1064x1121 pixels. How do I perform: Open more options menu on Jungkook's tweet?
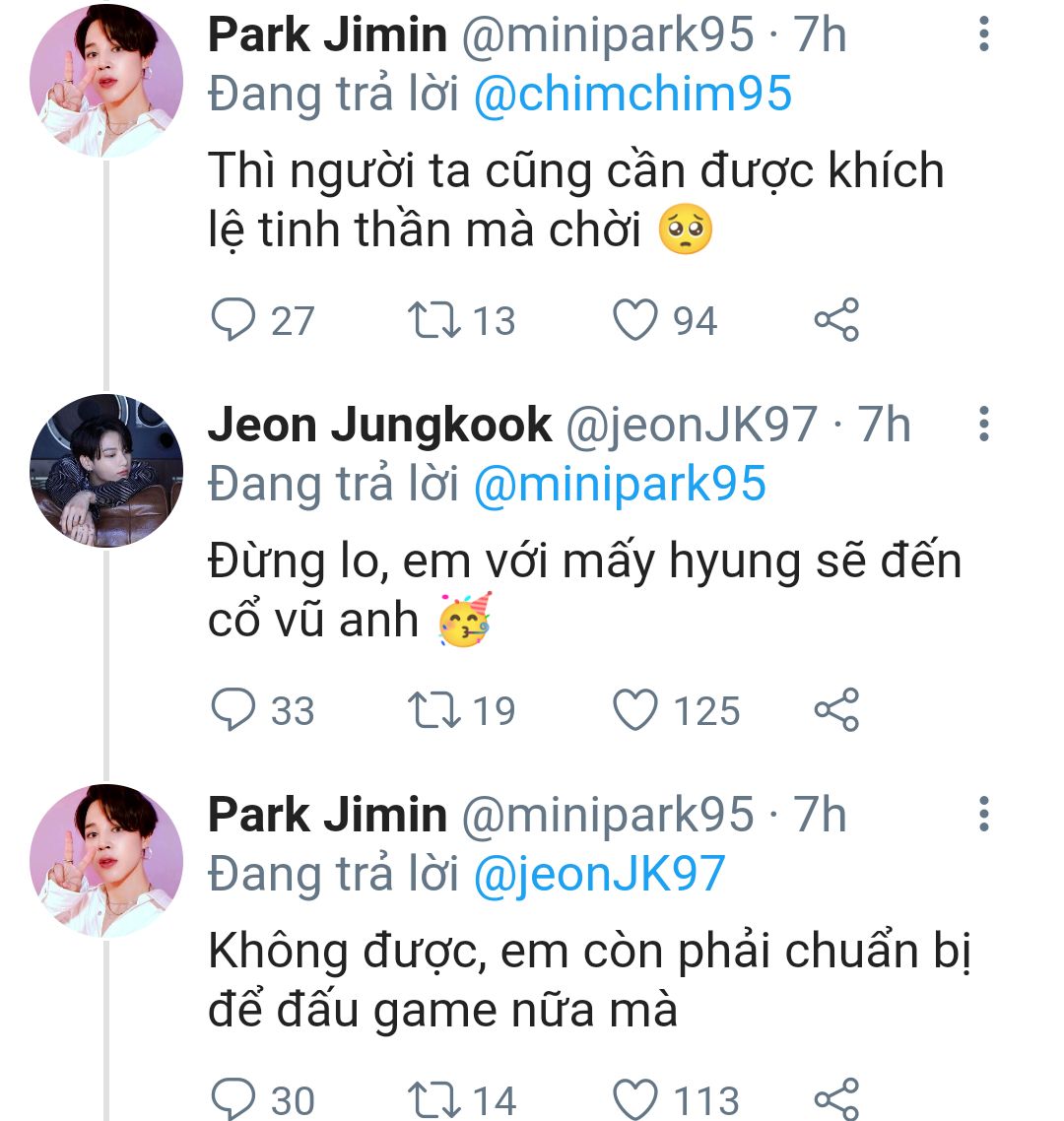[983, 425]
